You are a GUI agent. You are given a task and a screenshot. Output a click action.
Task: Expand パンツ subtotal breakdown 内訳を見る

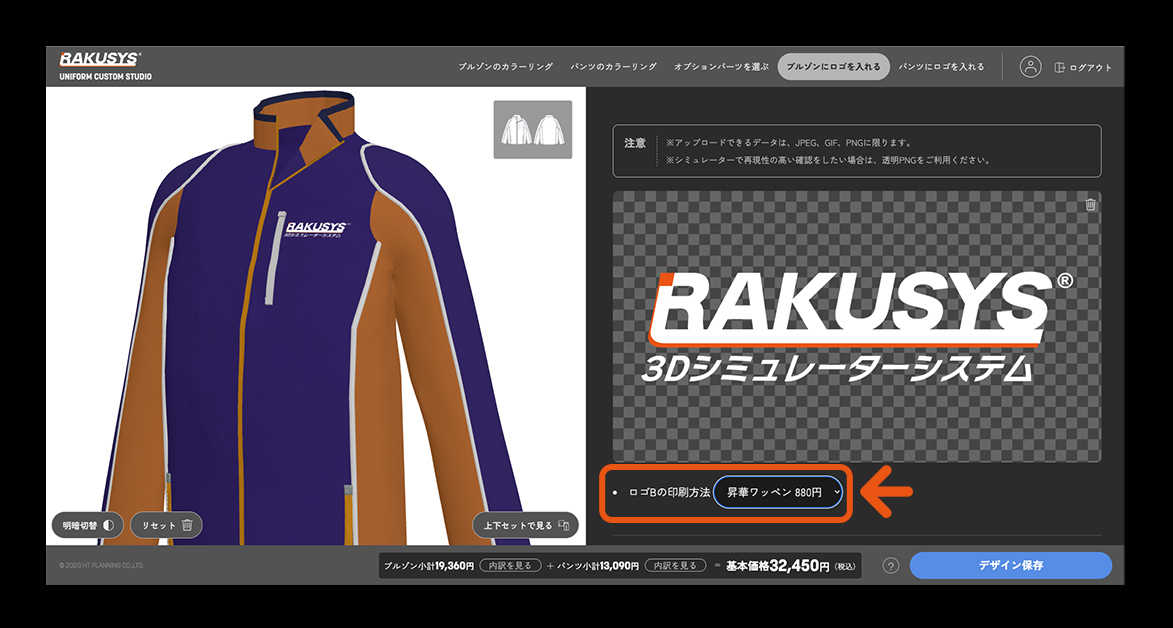click(673, 566)
